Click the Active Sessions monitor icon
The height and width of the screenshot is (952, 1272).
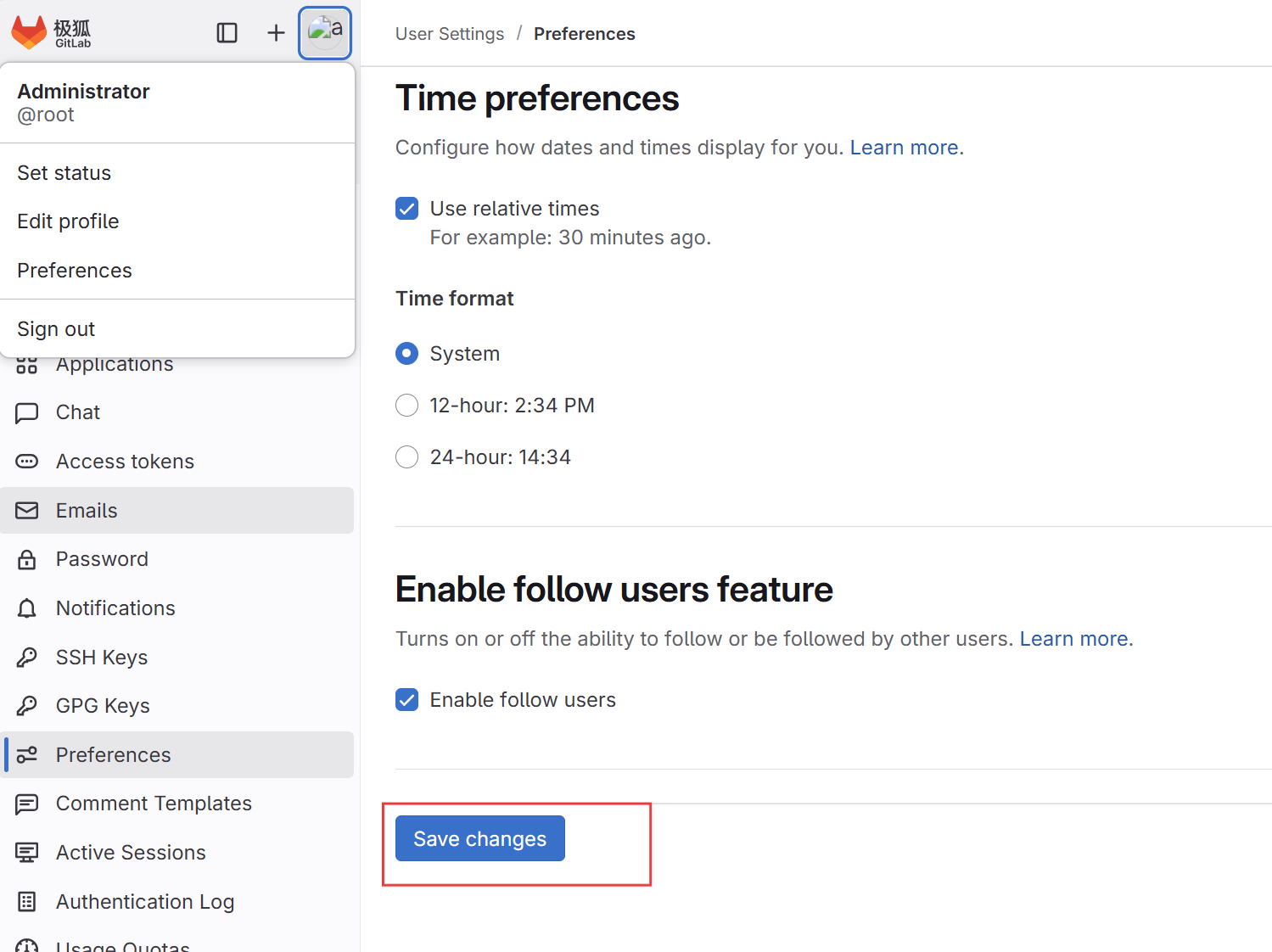pos(27,853)
